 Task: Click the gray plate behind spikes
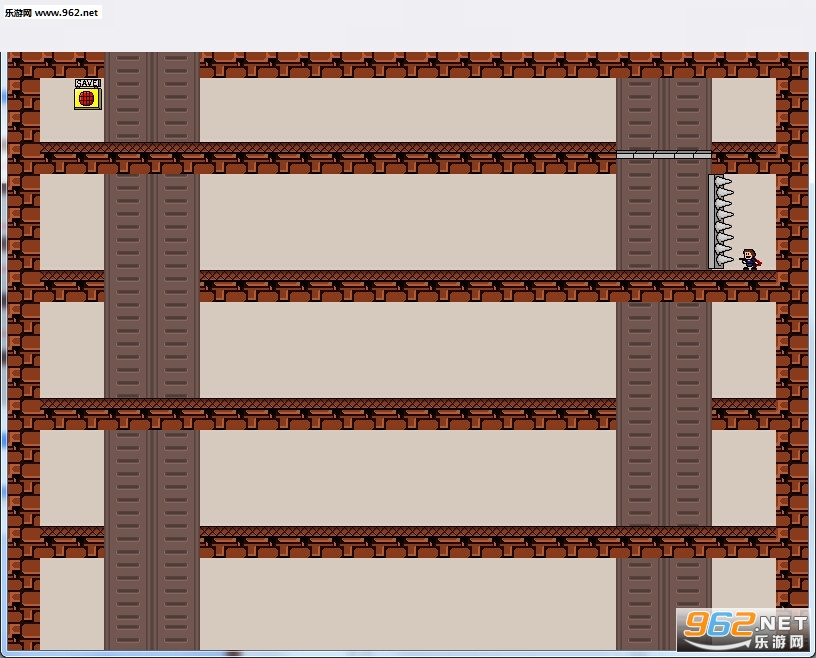coord(711,222)
